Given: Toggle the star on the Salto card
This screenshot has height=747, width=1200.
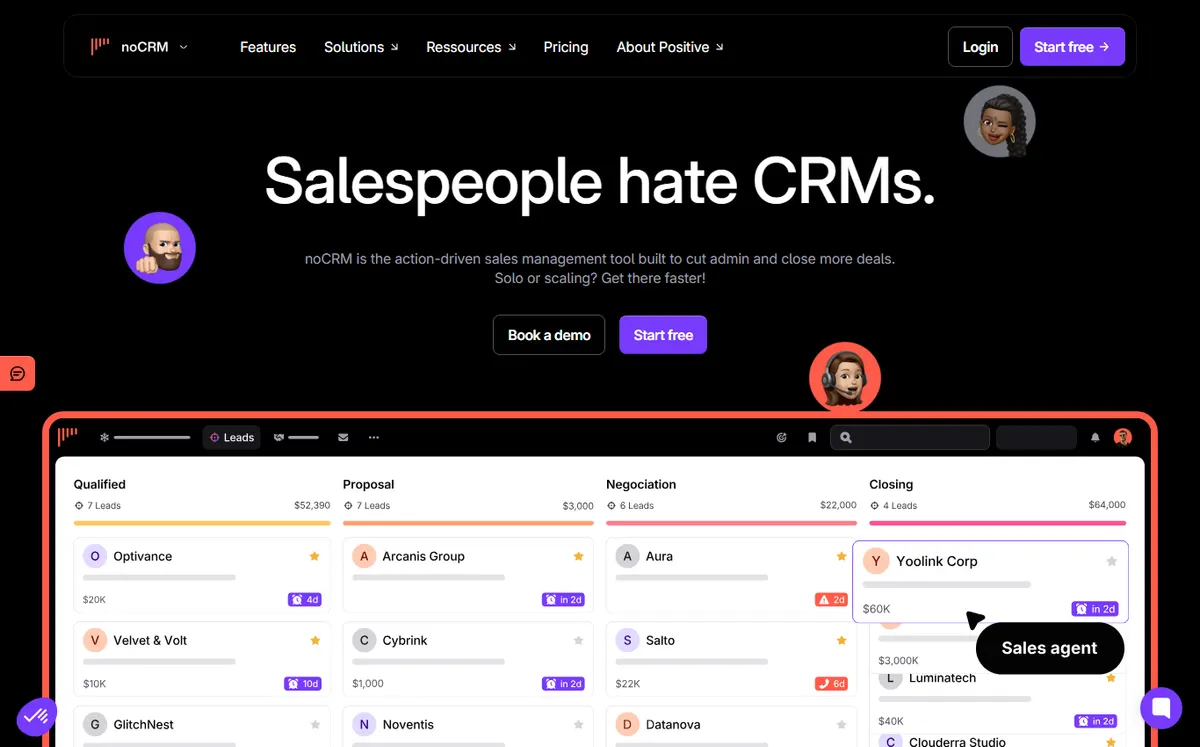Looking at the screenshot, I should [842, 640].
